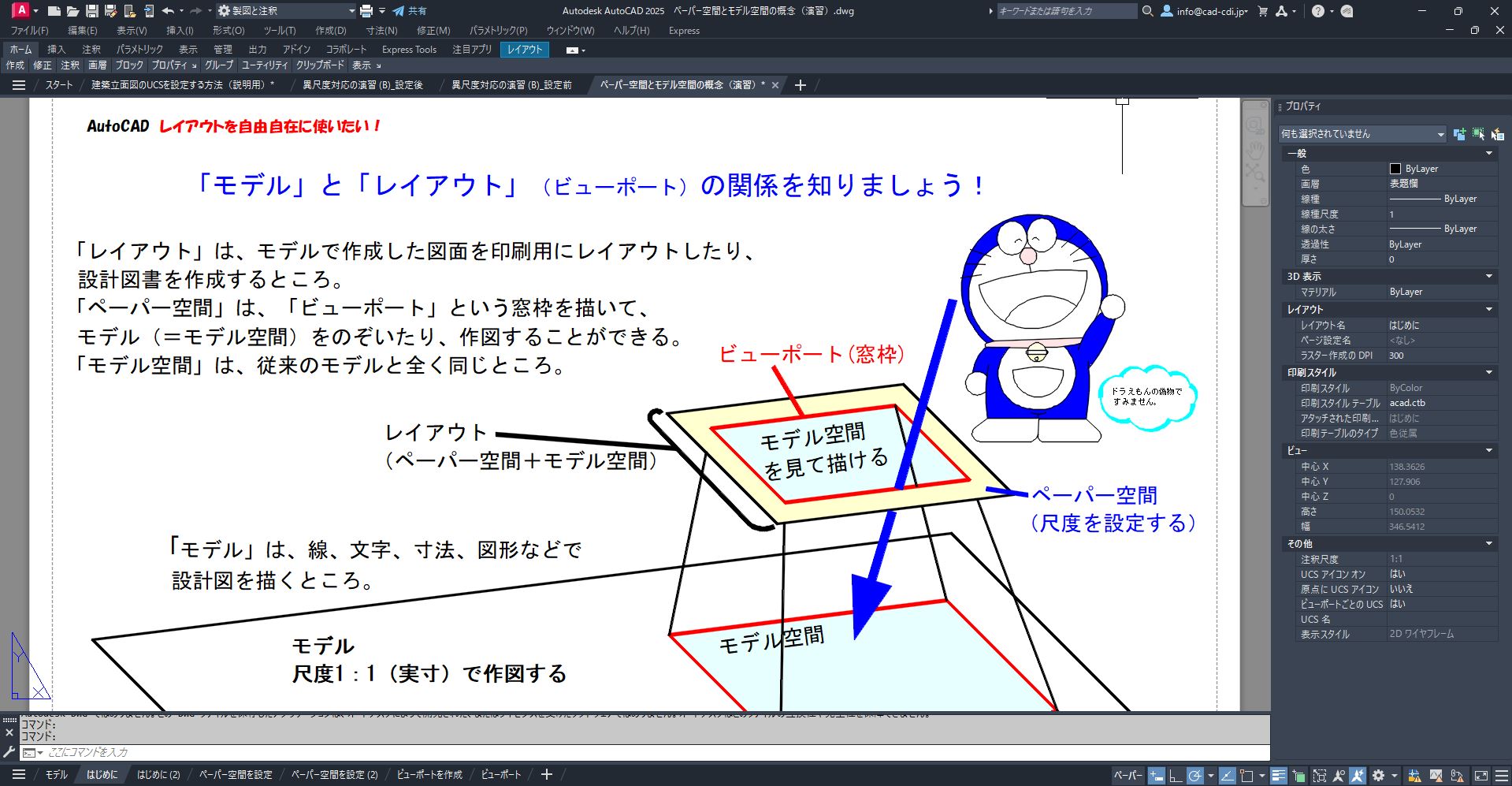Click the Save icon in the quick access toolbar
1512x786 pixels.
[91, 11]
